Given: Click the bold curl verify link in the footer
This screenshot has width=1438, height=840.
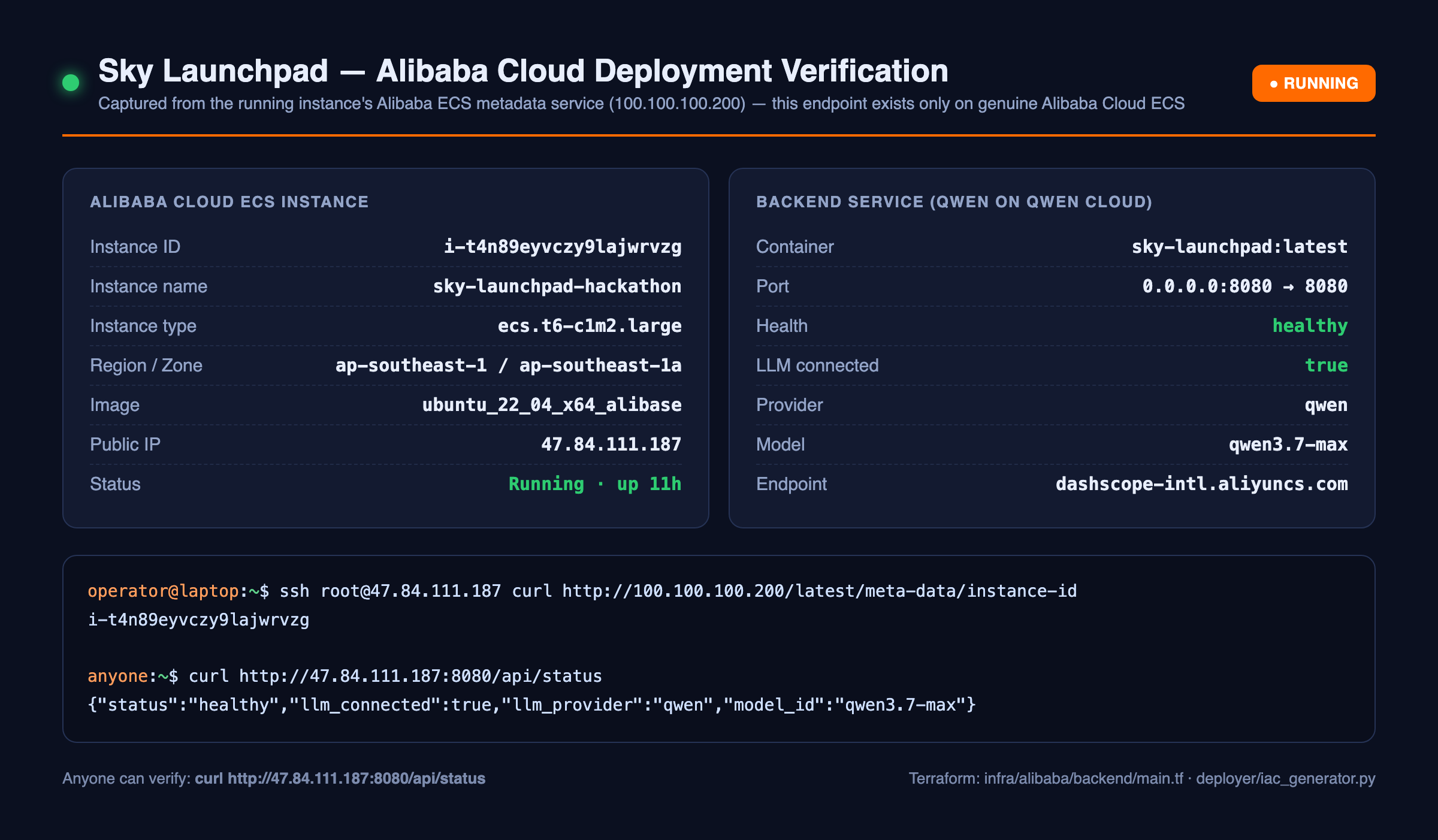Looking at the screenshot, I should tap(340, 778).
